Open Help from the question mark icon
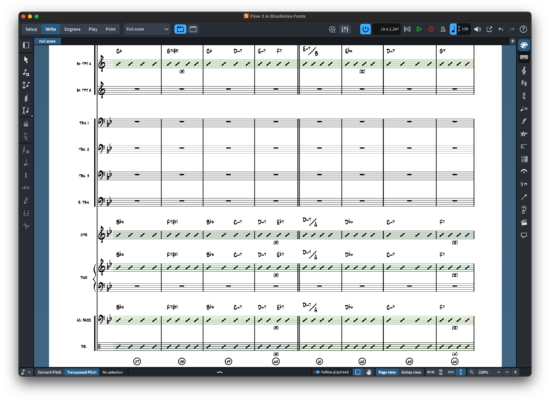The image size is (550, 400). [523, 29]
